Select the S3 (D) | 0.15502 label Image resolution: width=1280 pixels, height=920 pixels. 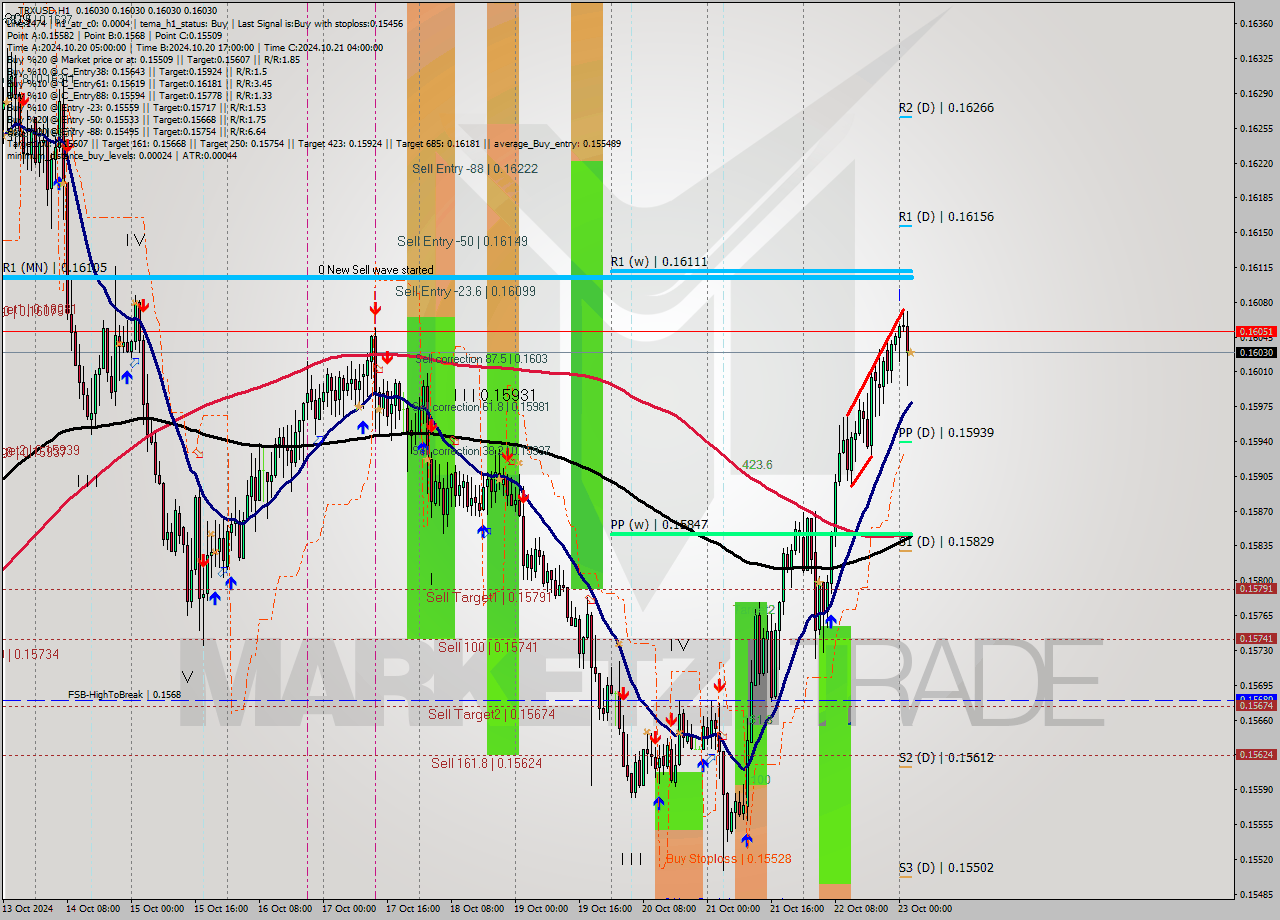[945, 868]
